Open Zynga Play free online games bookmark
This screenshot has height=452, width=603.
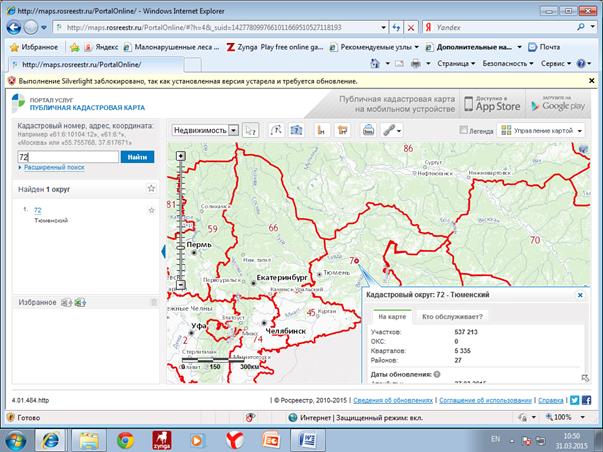pyautogui.click(x=275, y=47)
